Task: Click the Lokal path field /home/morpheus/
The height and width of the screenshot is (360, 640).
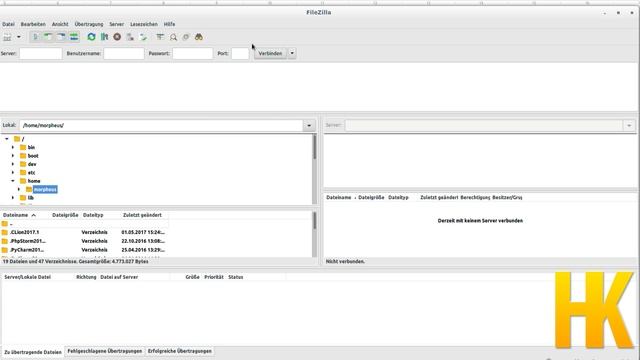Action: pos(161,125)
